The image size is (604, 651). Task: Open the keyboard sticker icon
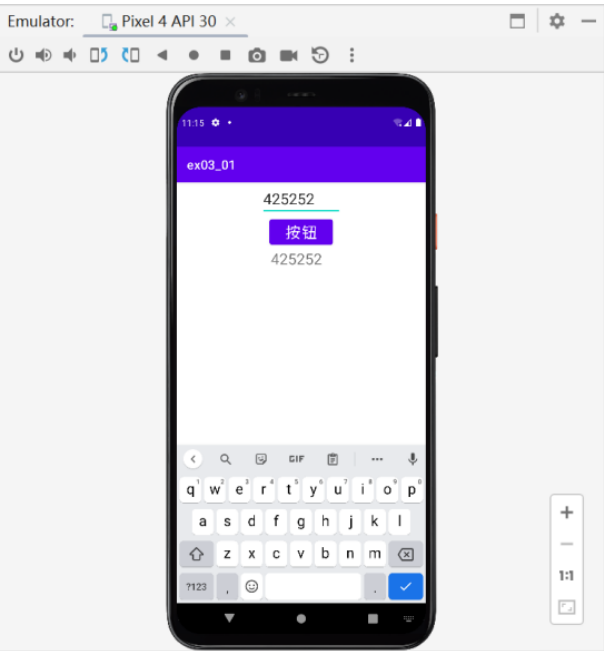point(261,459)
